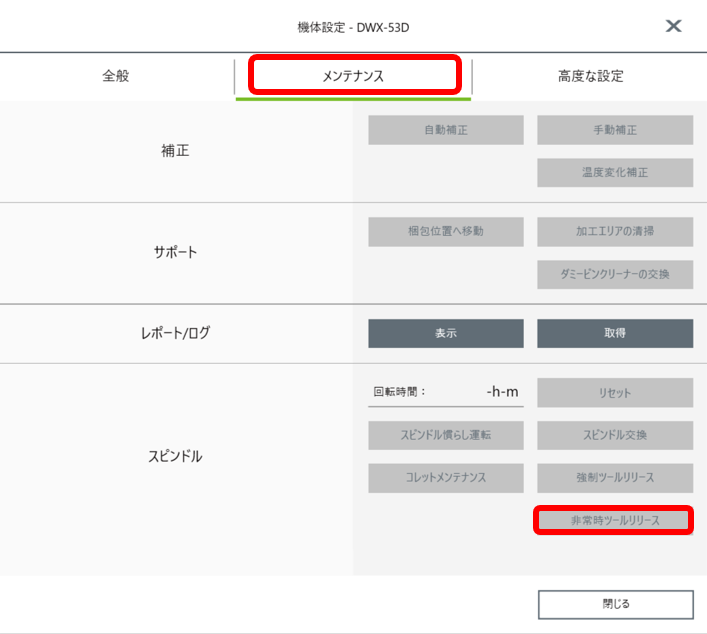Click 強制ツールリリース button
Screen dimensions: 707x634
tap(615, 478)
